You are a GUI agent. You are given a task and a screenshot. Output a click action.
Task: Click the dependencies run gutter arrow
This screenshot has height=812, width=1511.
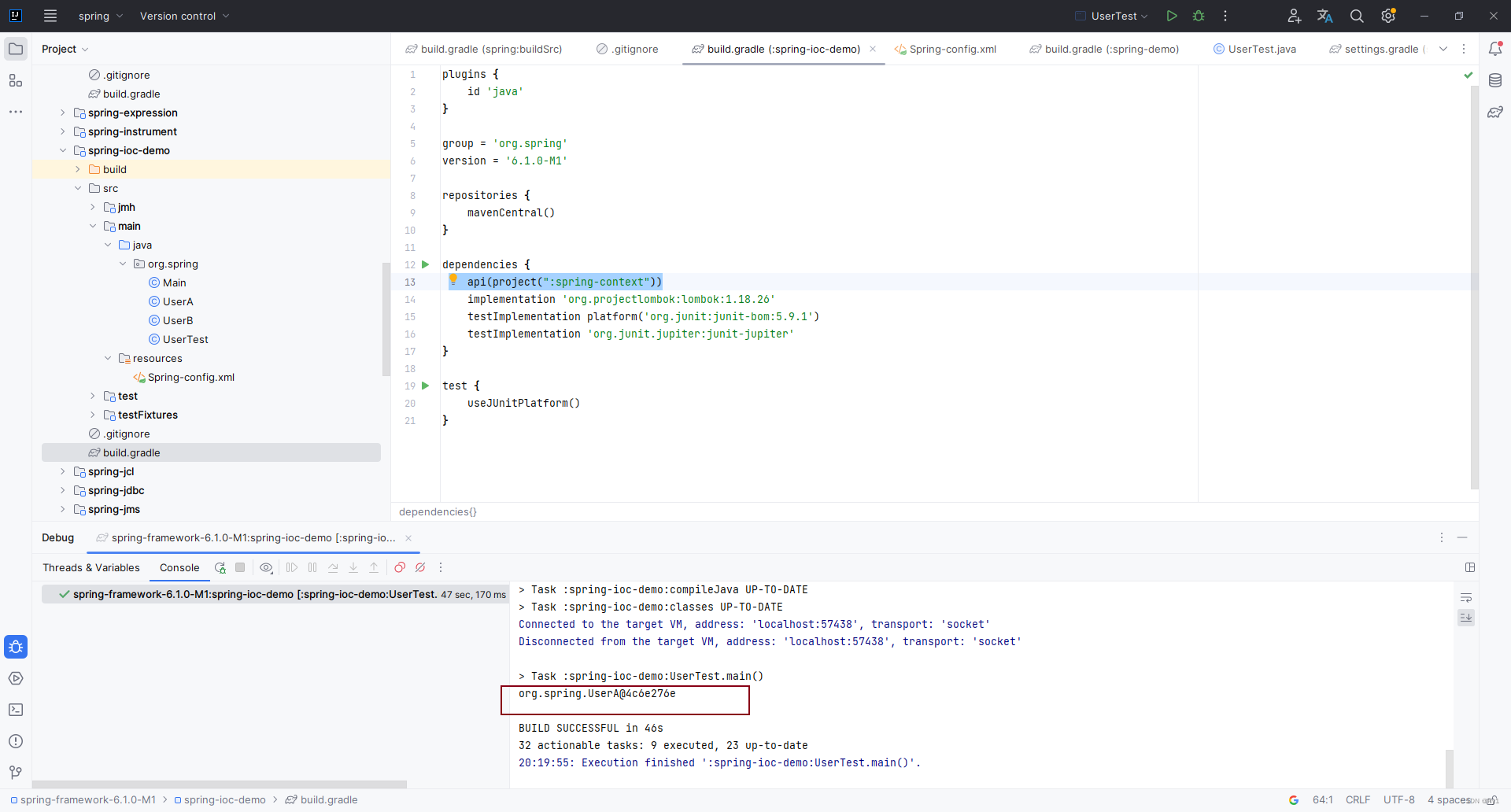coord(426,264)
